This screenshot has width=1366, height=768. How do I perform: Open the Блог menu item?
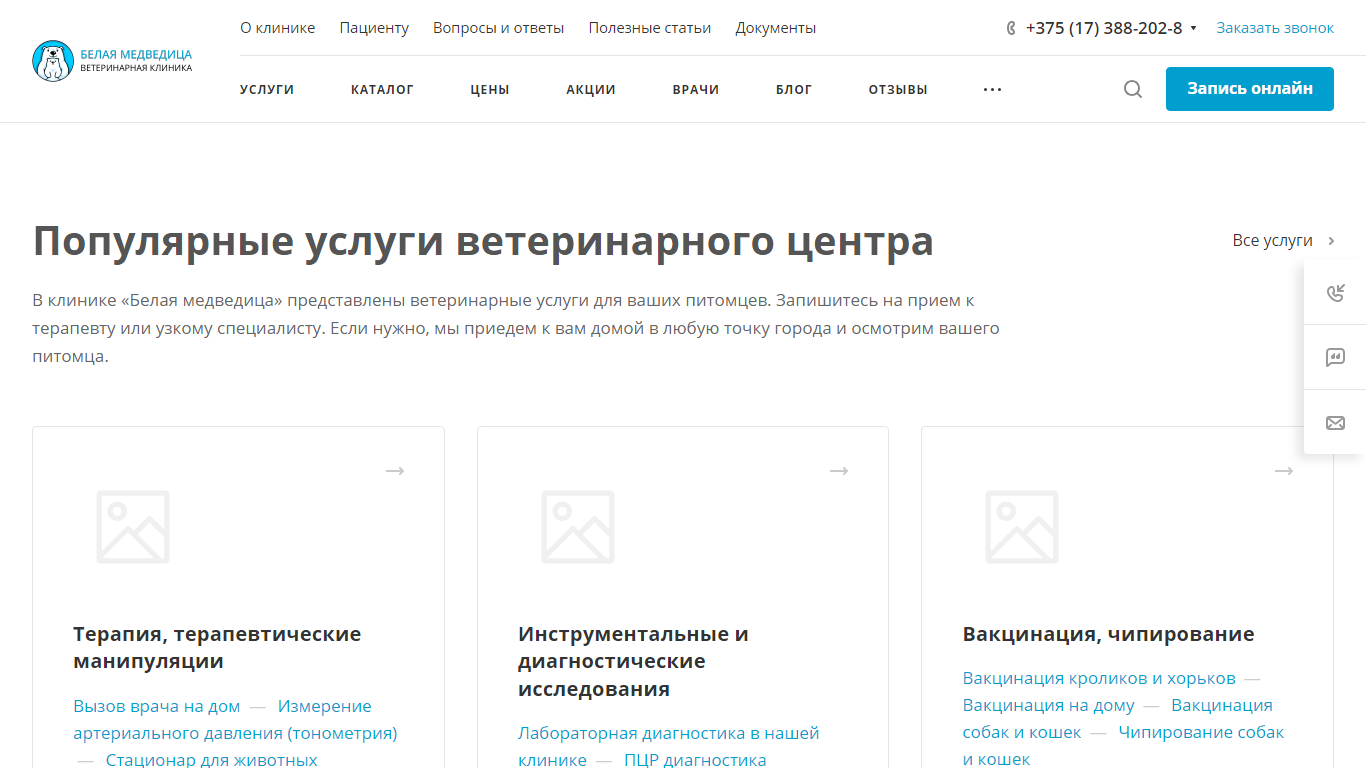tap(794, 90)
